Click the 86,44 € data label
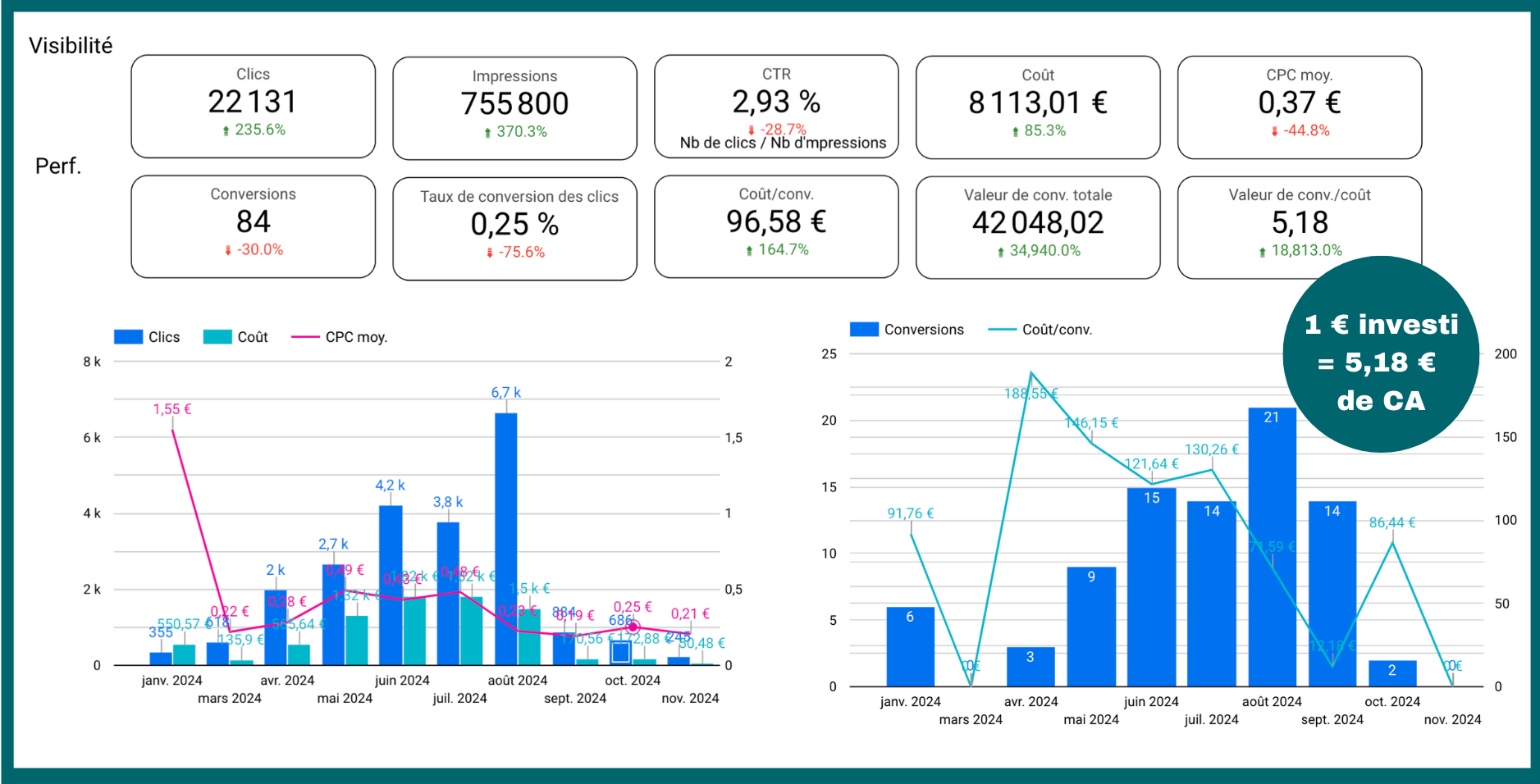1540x784 pixels. tap(1392, 522)
